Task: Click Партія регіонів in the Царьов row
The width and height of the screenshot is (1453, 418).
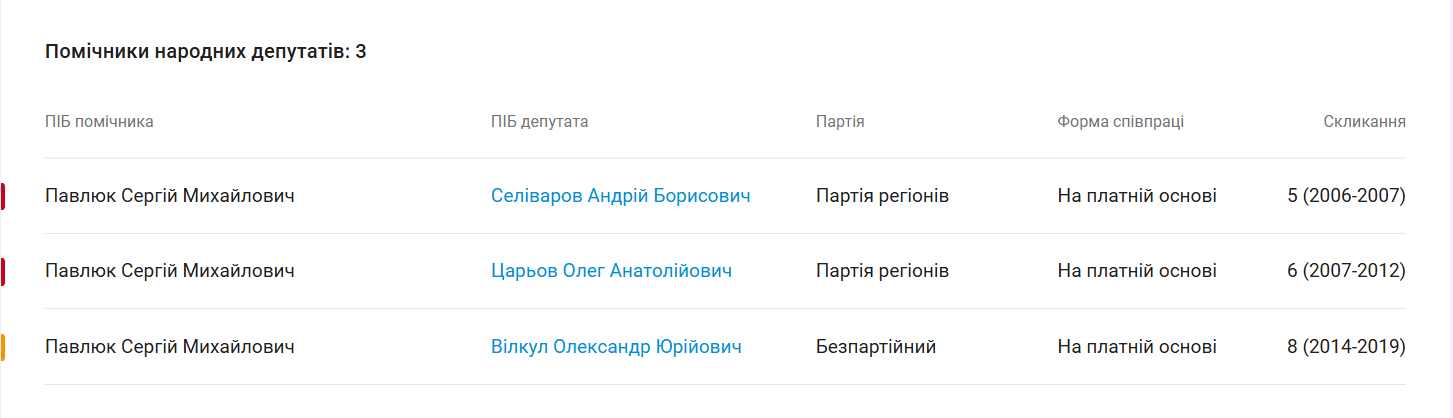Action: click(882, 271)
